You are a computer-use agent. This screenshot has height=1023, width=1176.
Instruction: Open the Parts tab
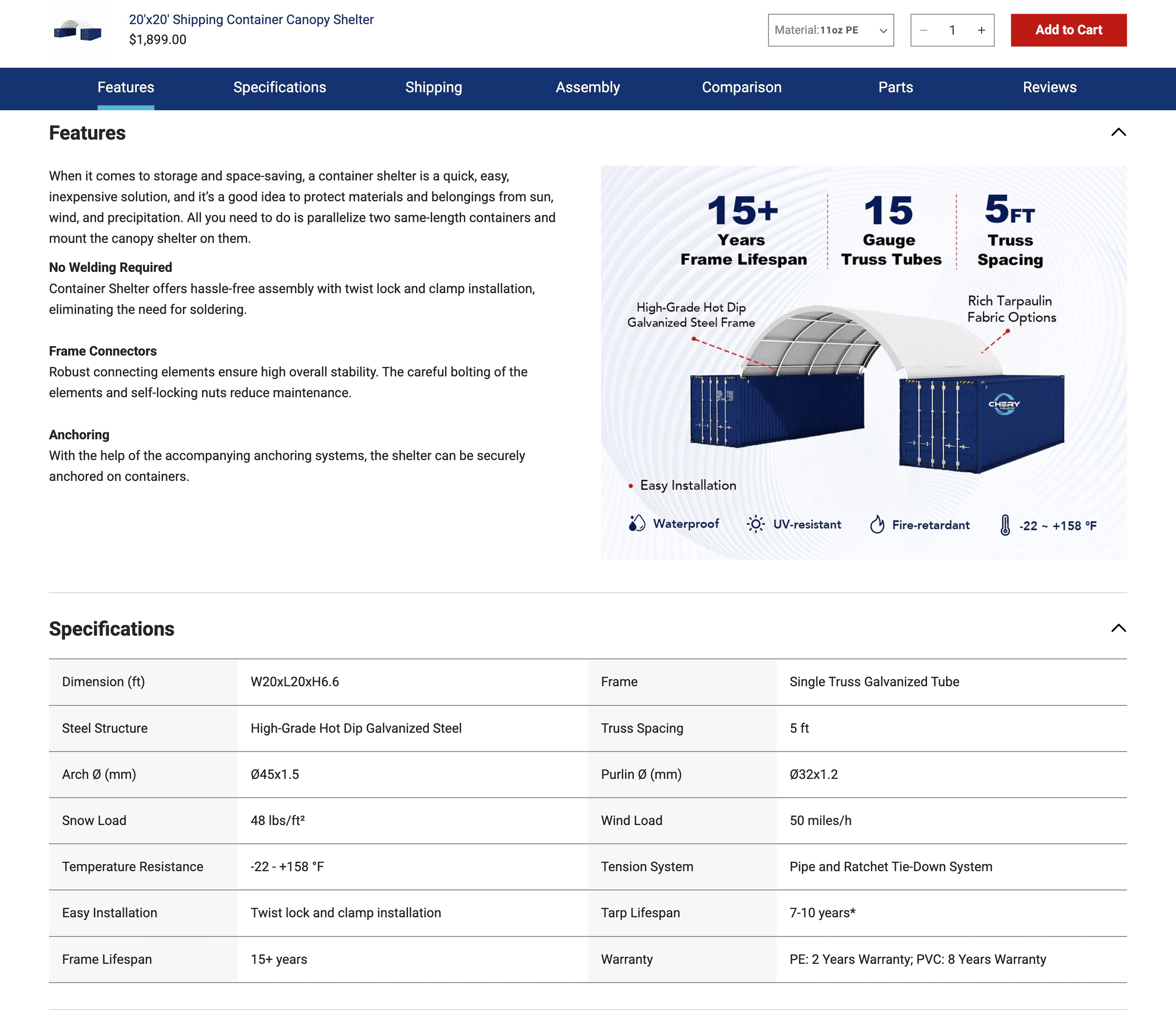(x=895, y=87)
